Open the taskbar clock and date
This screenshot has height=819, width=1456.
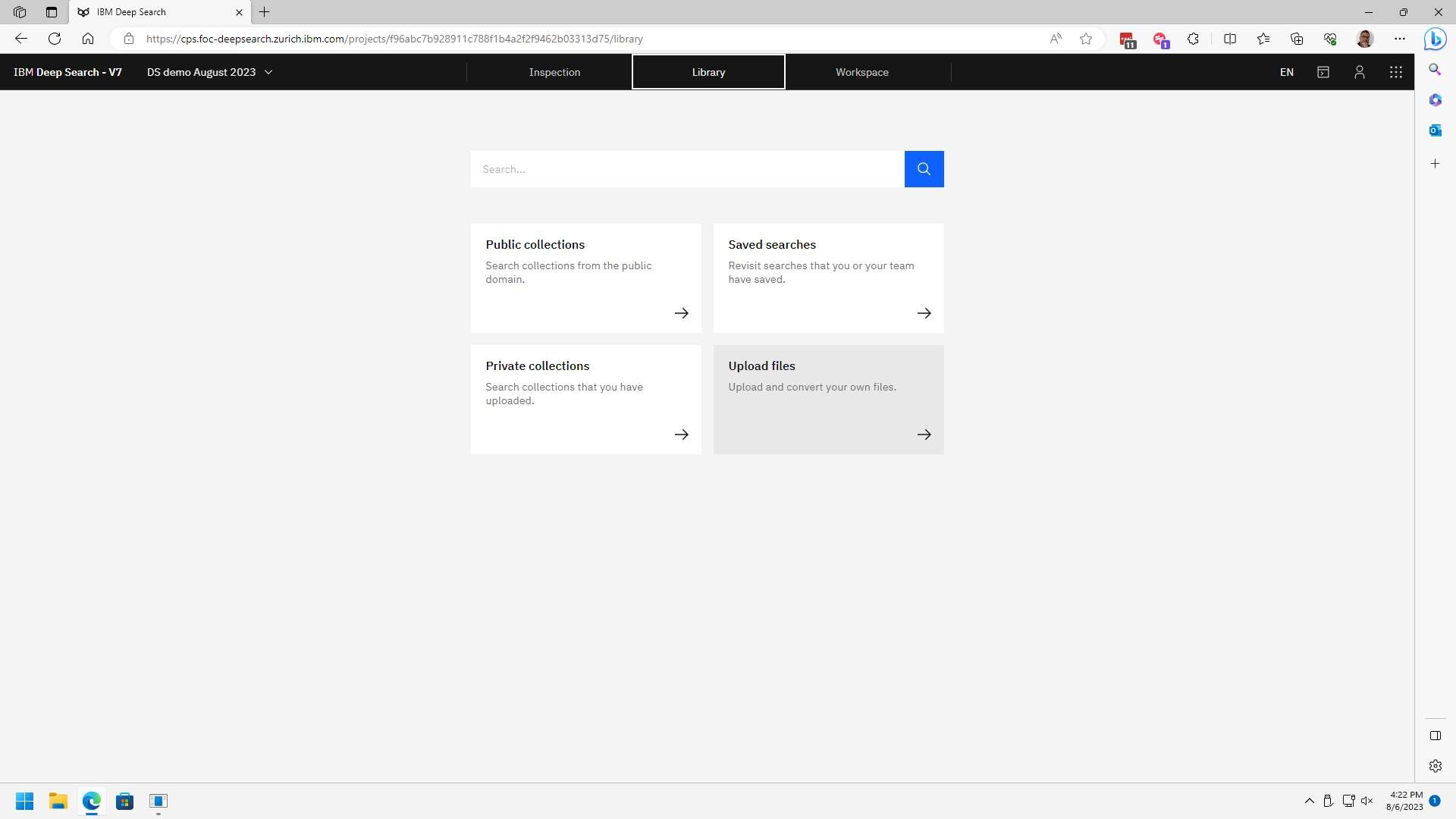[1405, 801]
